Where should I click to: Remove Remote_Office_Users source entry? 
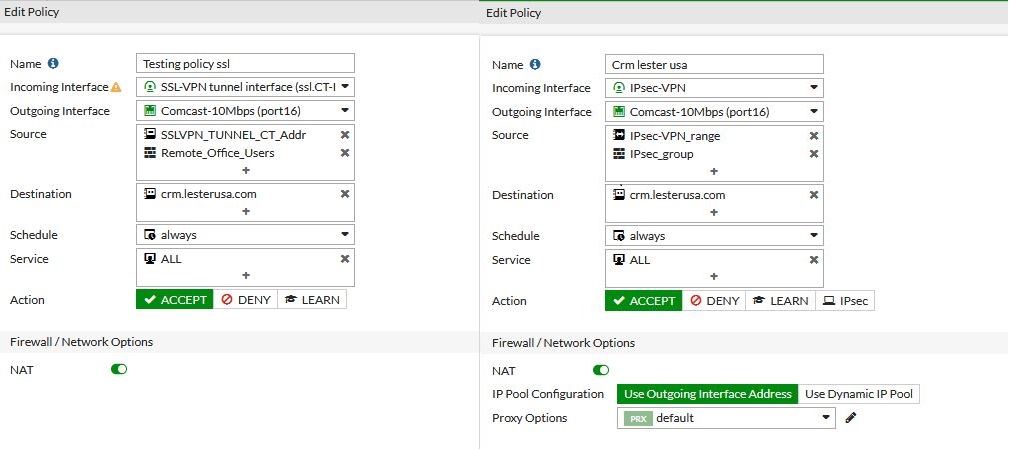[345, 153]
